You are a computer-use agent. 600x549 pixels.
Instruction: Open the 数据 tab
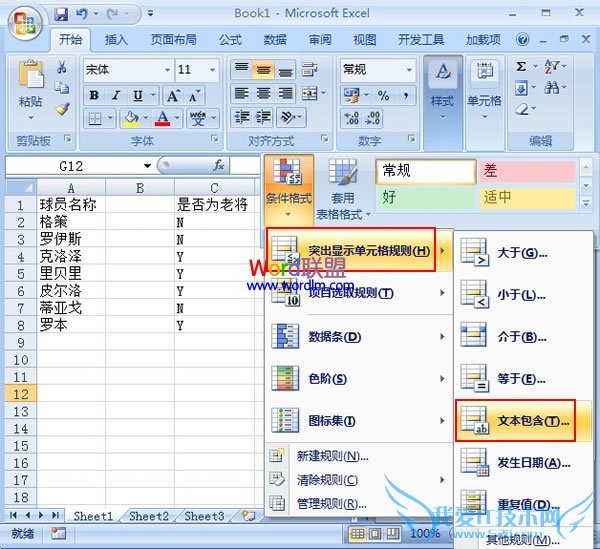(x=275, y=39)
